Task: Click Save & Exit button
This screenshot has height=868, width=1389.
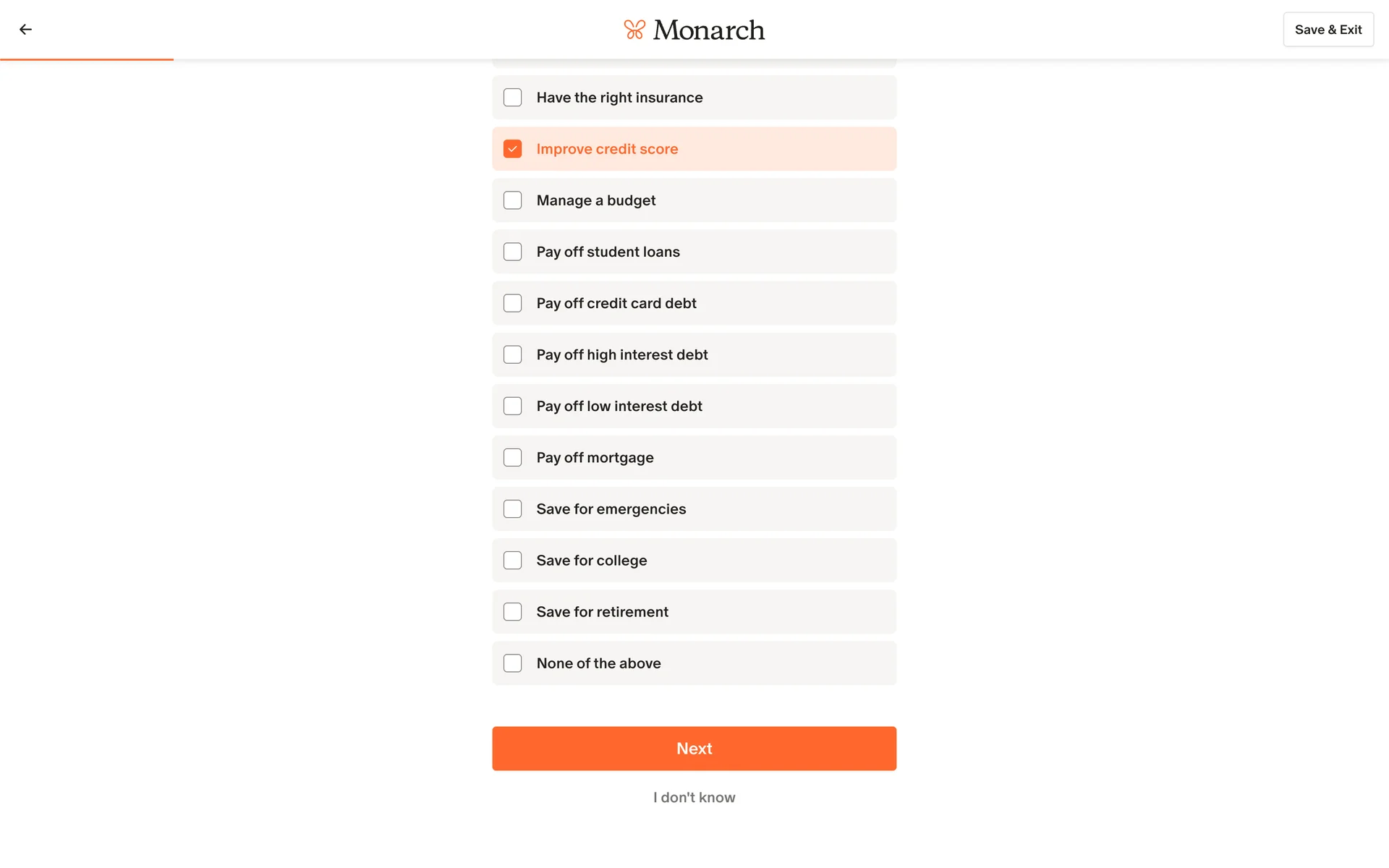Action: (x=1328, y=30)
